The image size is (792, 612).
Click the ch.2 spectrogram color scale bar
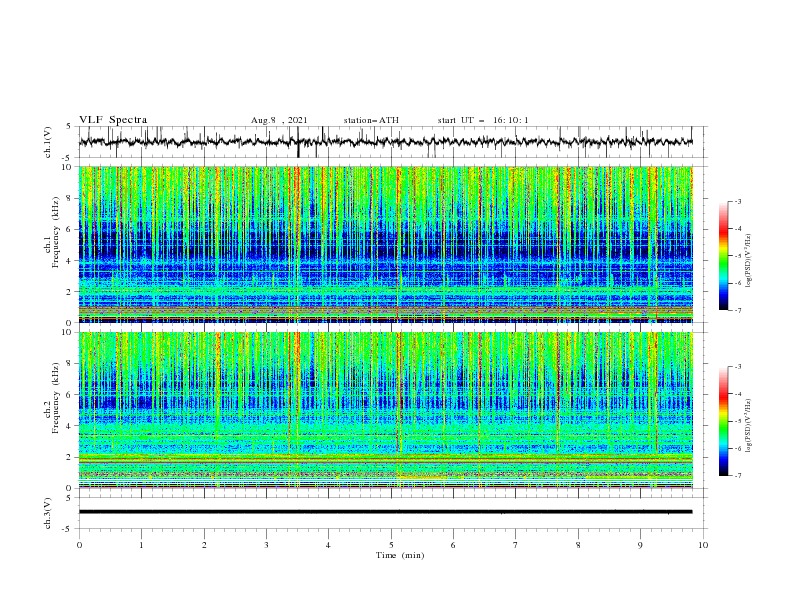tap(723, 421)
